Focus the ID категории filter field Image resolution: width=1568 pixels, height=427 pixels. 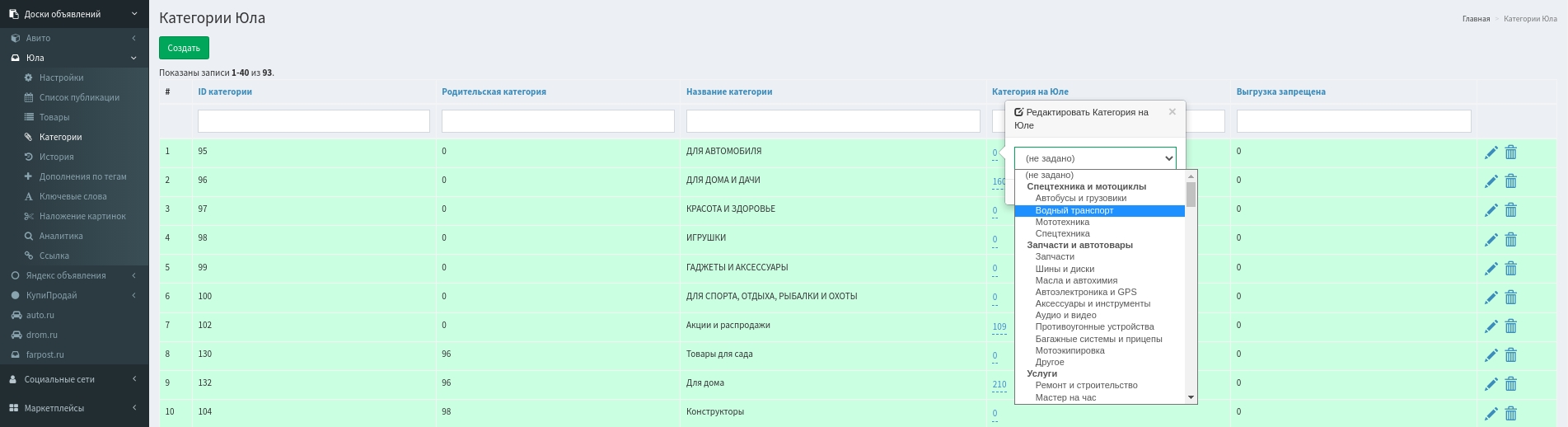[314, 121]
